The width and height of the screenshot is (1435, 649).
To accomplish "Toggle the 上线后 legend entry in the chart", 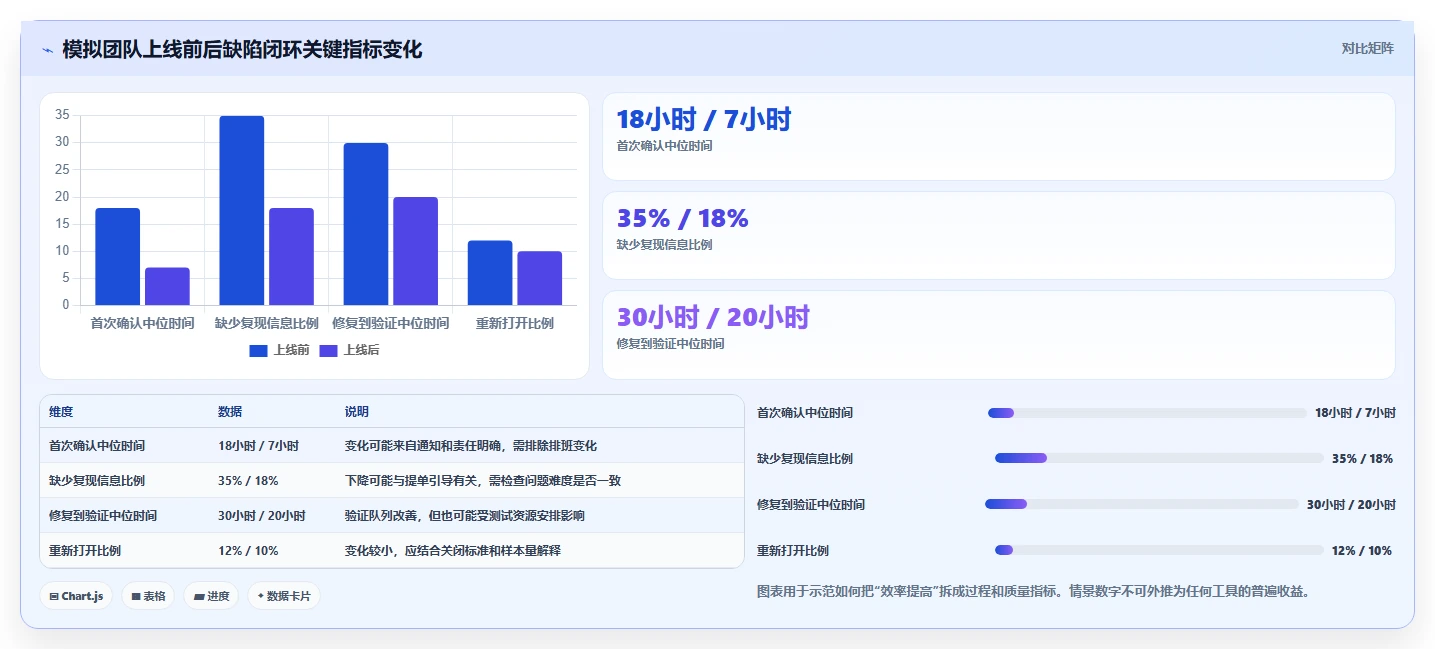I will (x=349, y=350).
